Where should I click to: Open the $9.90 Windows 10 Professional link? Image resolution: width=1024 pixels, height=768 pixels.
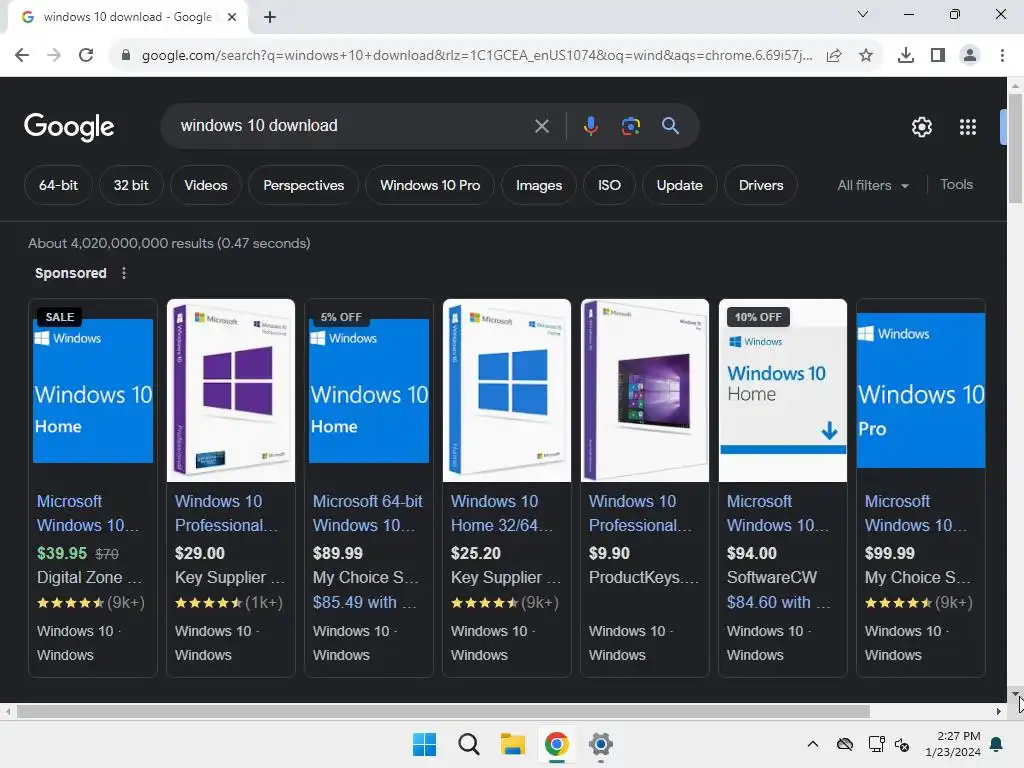click(x=640, y=513)
